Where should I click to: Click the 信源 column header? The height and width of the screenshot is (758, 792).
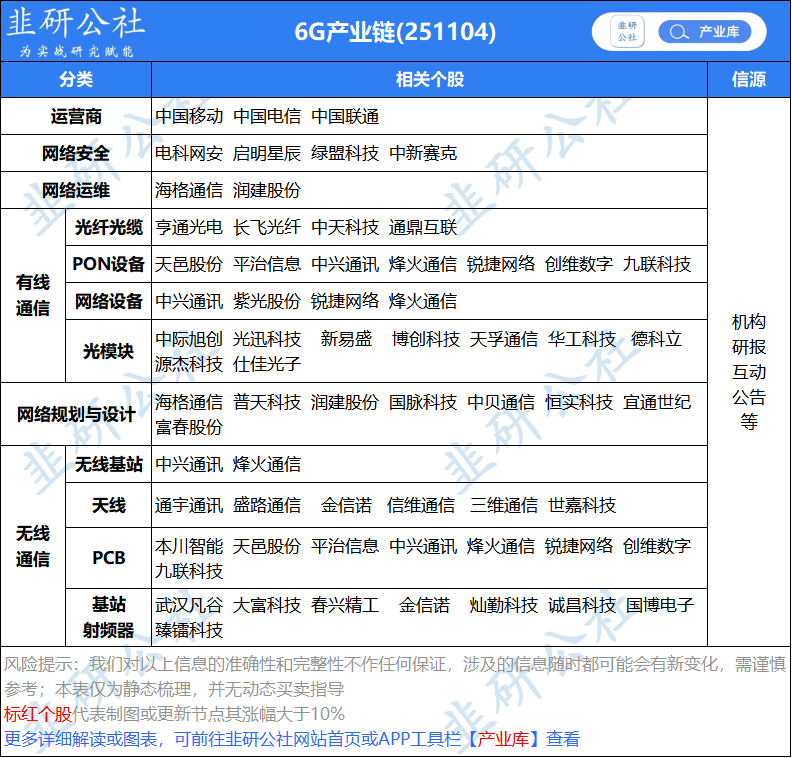749,80
